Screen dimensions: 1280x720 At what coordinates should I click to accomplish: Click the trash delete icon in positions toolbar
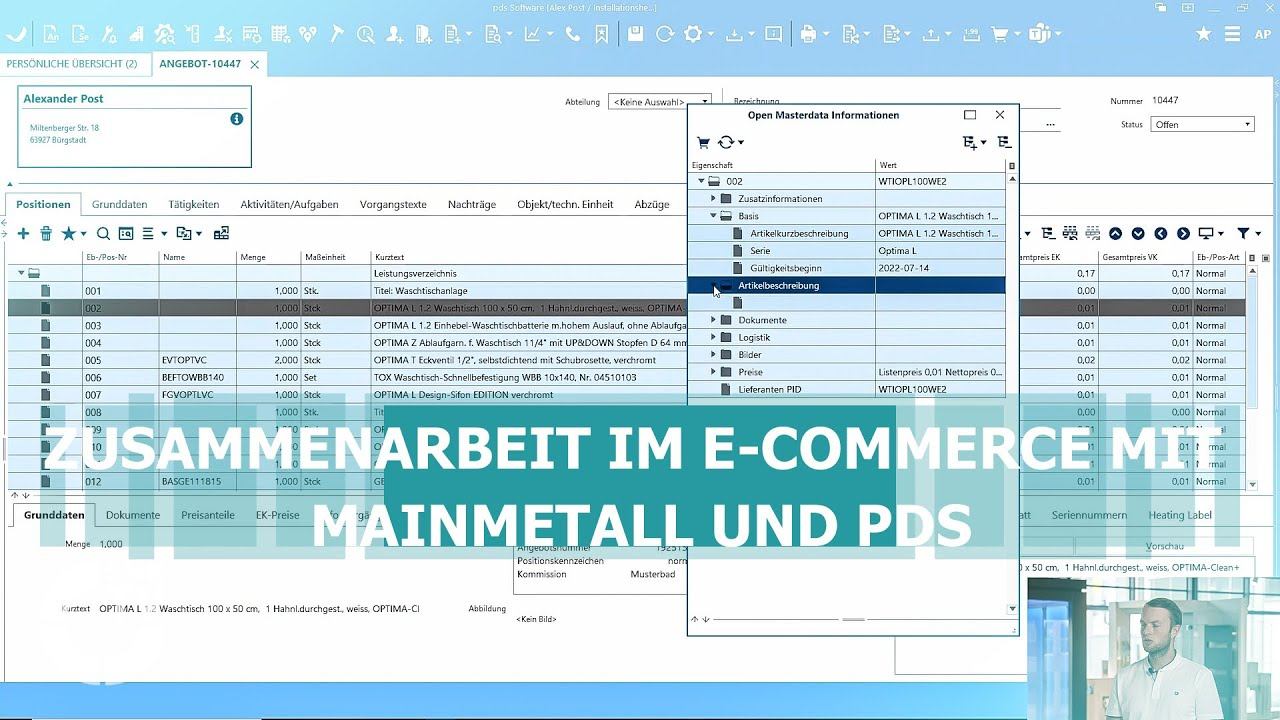pos(46,233)
